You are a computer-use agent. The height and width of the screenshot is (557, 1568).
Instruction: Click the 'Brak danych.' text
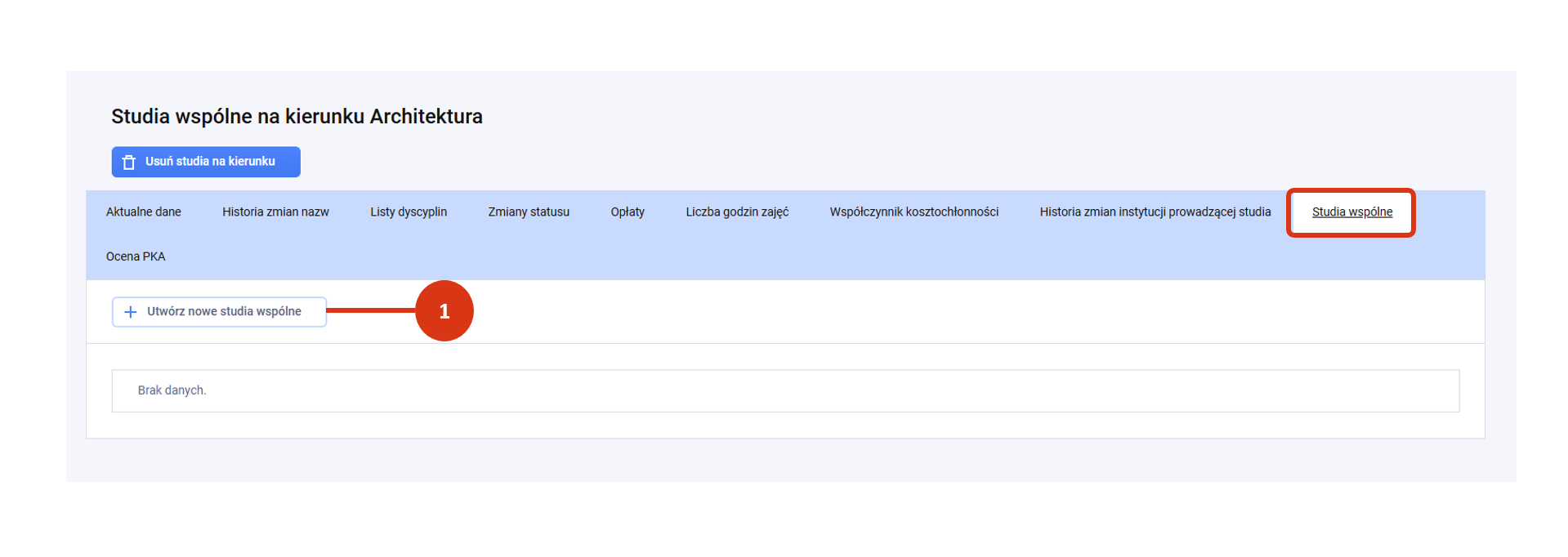click(172, 390)
